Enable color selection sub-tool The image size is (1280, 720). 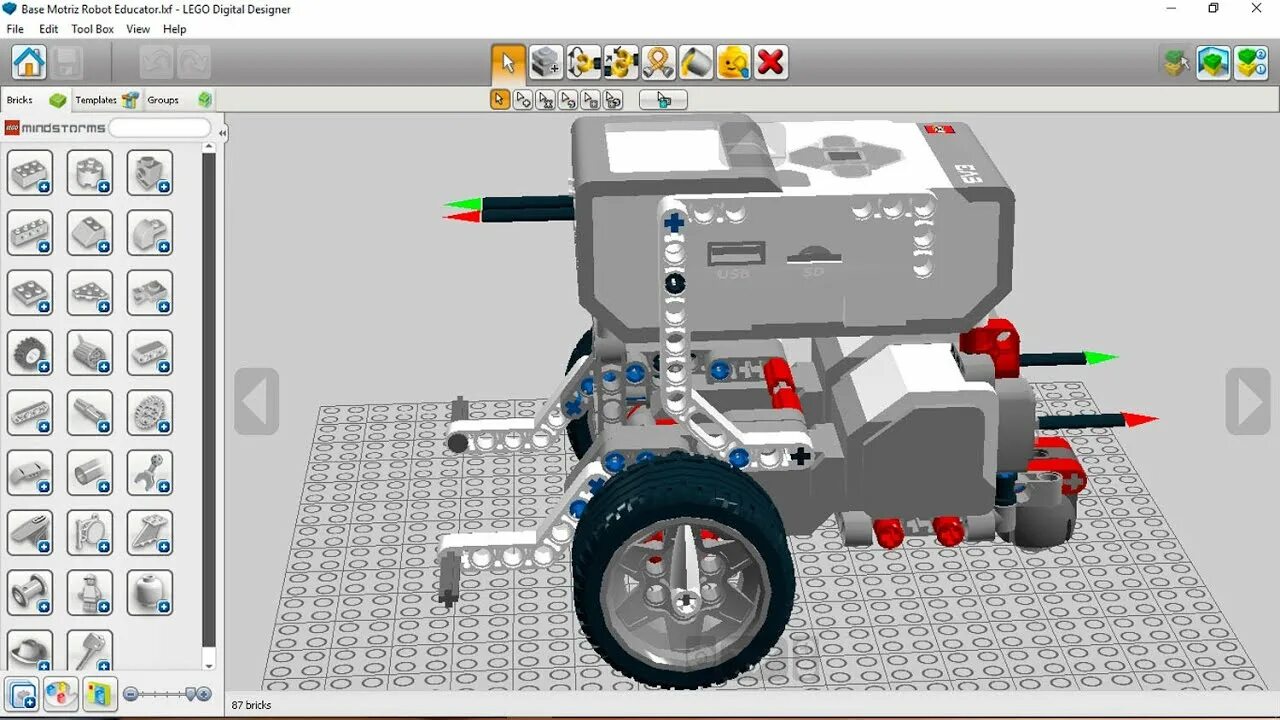pos(568,100)
